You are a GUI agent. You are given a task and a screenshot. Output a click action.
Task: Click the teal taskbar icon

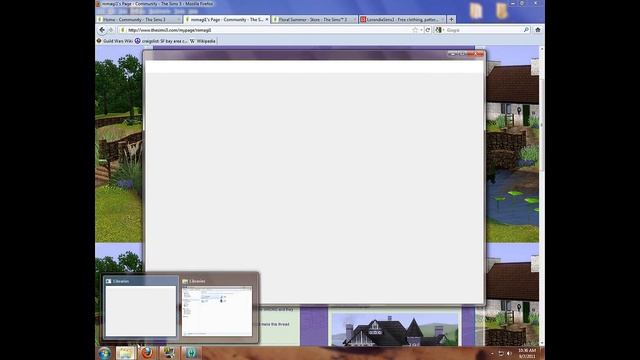pyautogui.click(x=190, y=353)
